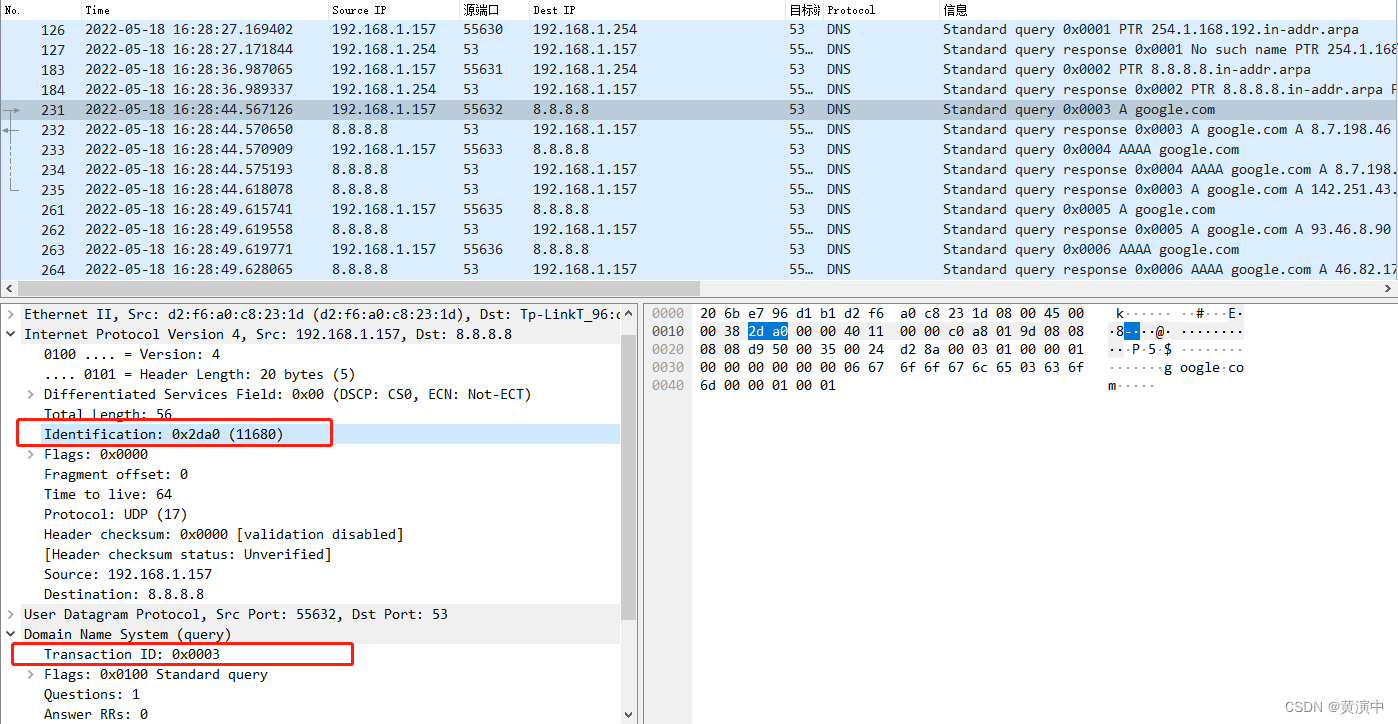This screenshot has height=724, width=1398.
Task: Expand the Flags: 0x0100 Standard query node
Action: tap(29, 673)
